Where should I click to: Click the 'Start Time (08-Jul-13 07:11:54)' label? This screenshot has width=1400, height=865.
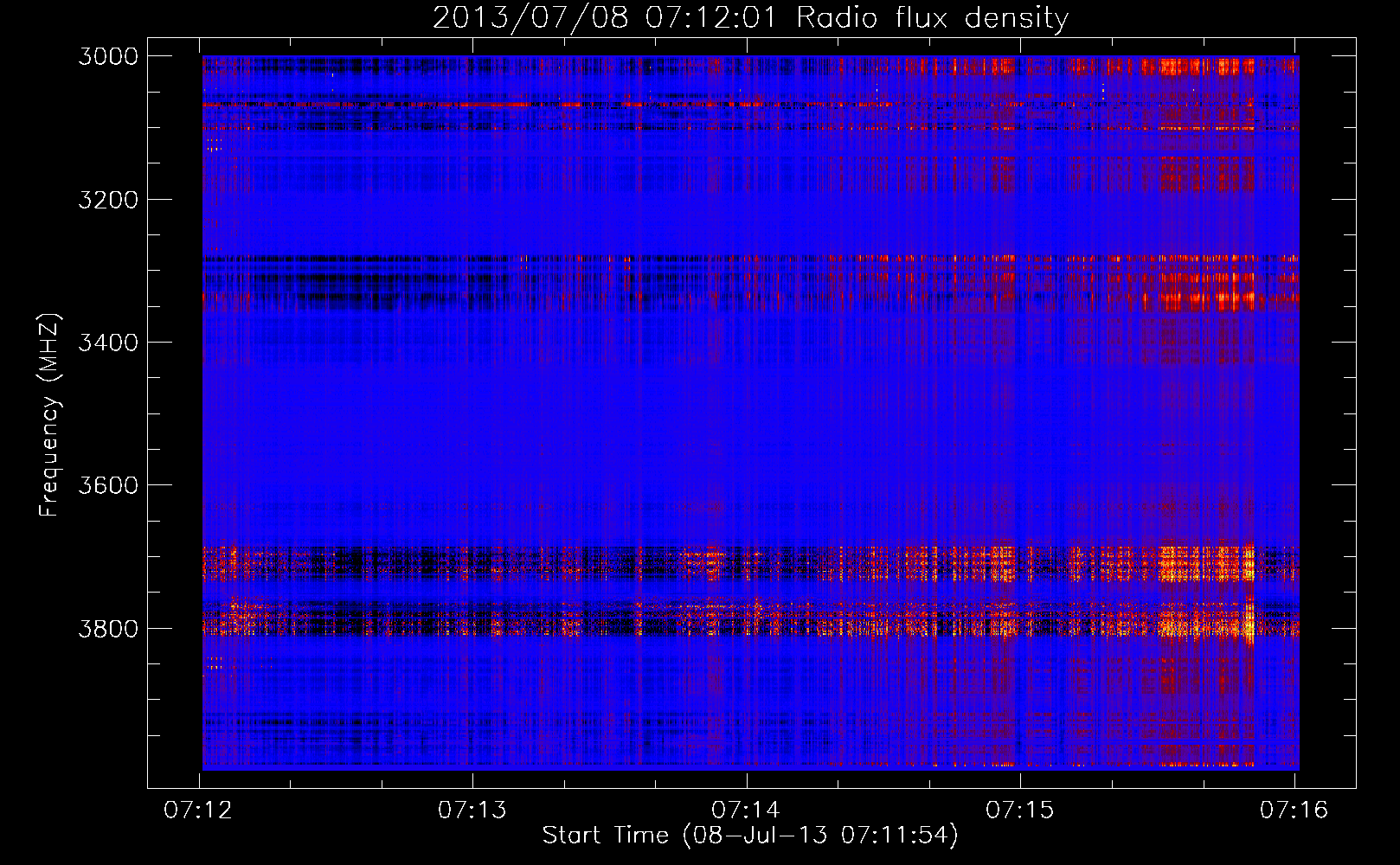(x=750, y=836)
